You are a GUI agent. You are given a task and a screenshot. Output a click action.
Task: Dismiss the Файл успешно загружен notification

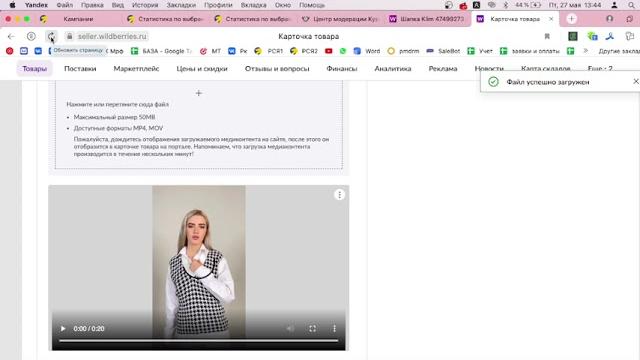tap(636, 82)
